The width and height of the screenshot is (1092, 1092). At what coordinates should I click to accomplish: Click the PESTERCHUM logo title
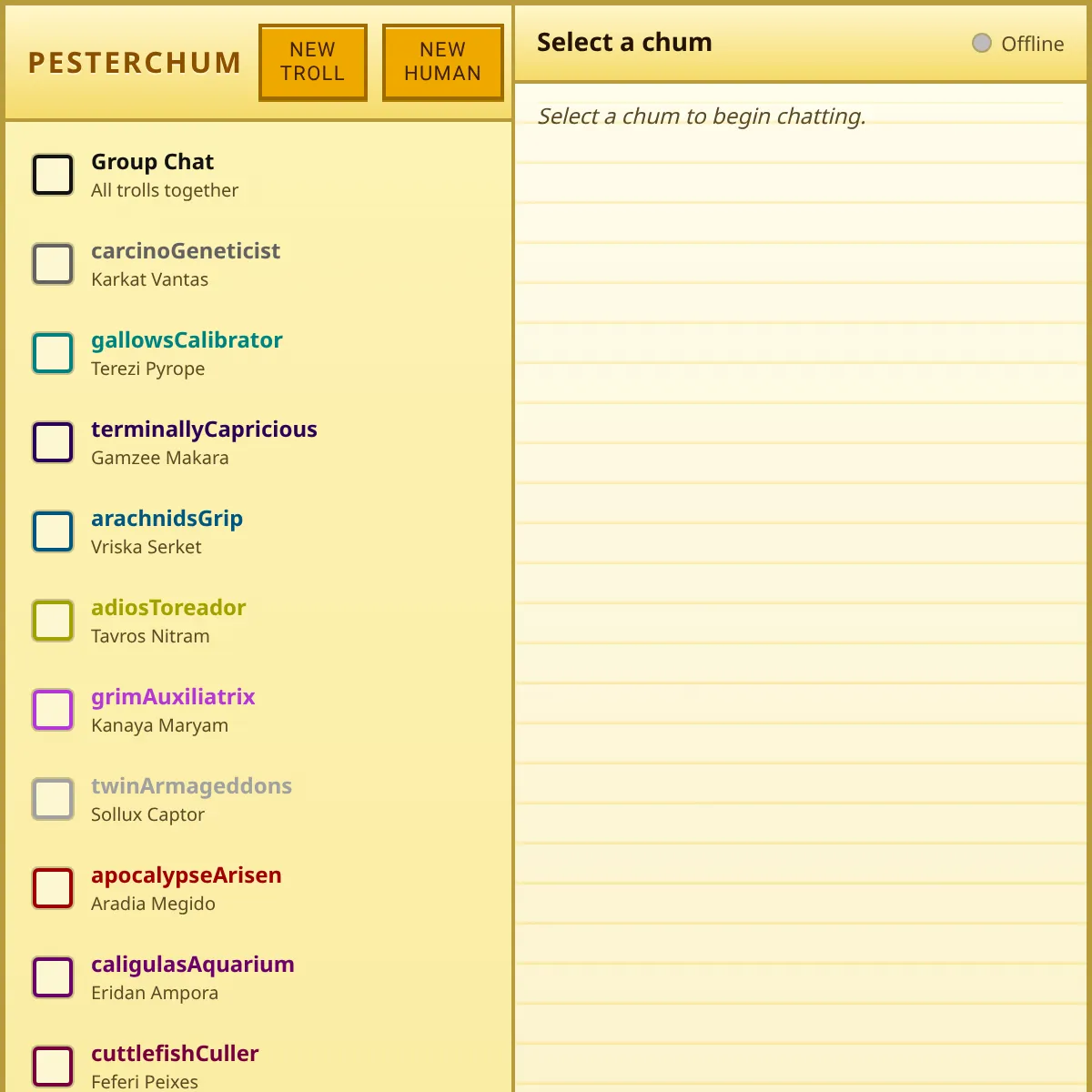click(135, 62)
